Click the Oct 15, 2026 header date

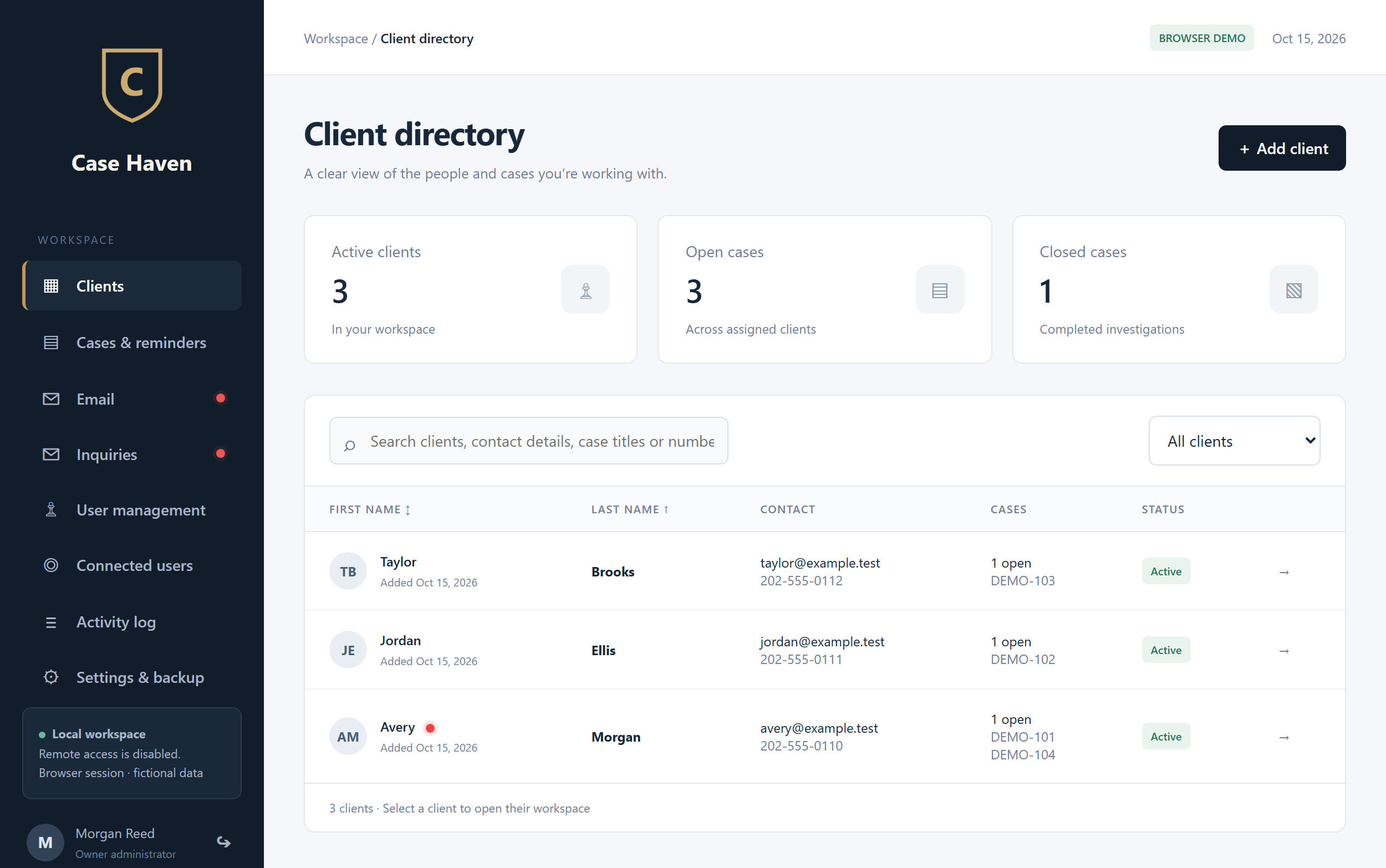pos(1308,38)
